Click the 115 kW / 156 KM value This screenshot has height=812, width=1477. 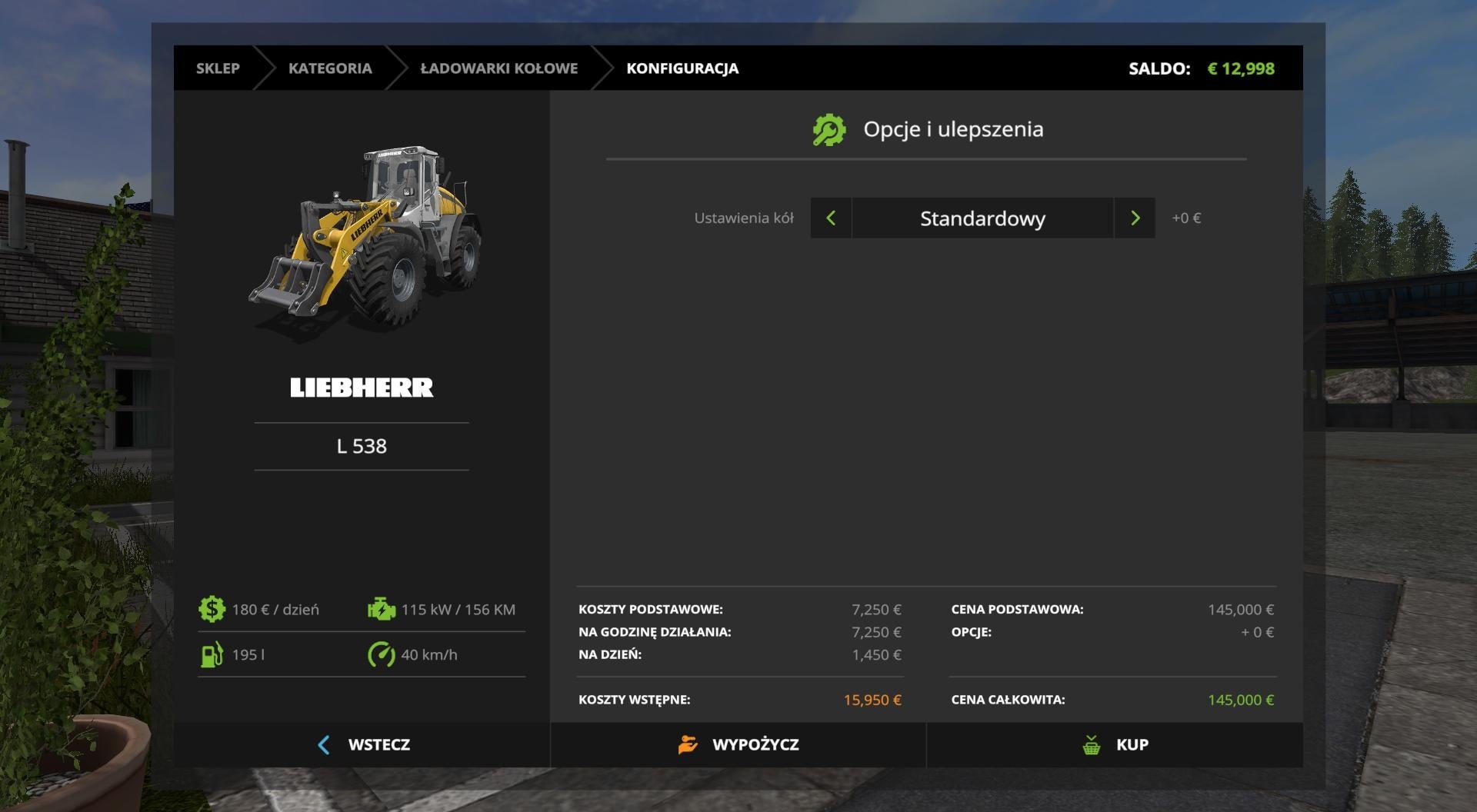pos(458,610)
